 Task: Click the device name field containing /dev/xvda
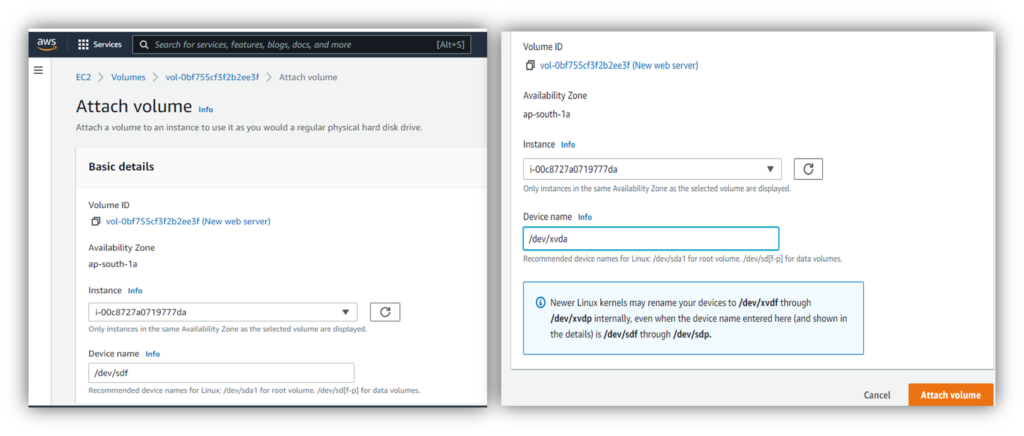click(650, 239)
